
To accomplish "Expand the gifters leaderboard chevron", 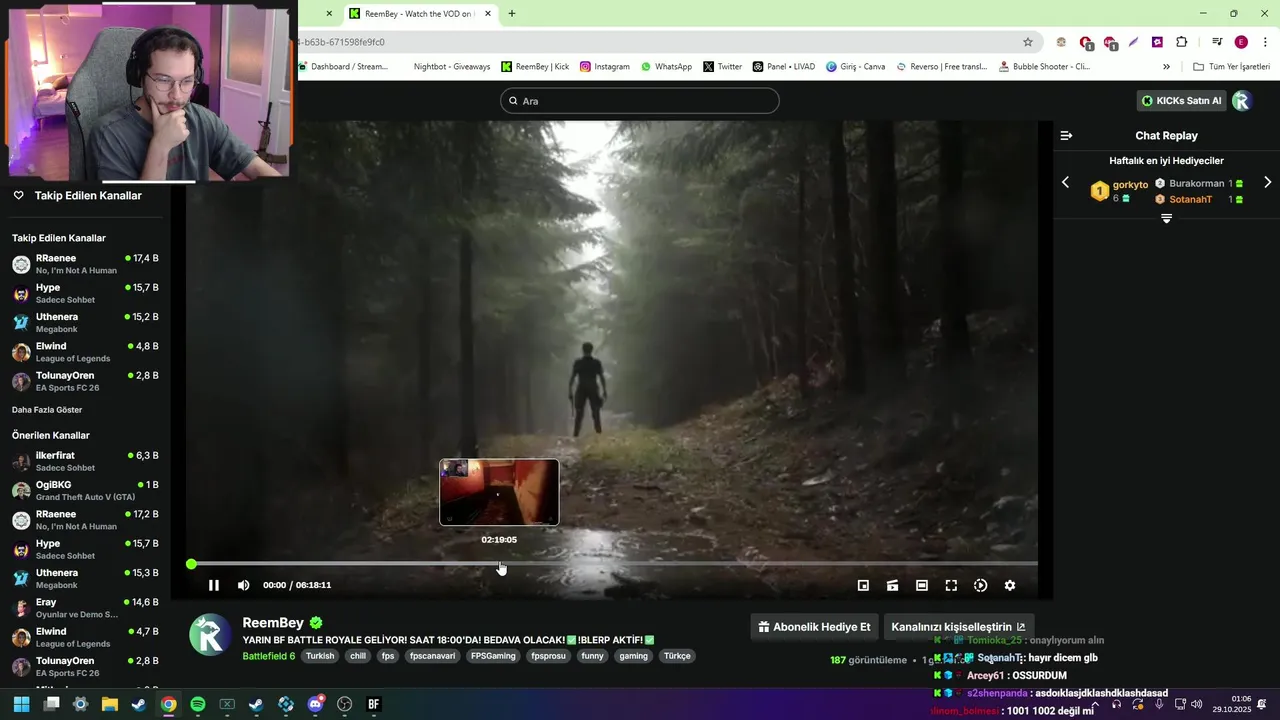I will [x=1166, y=218].
